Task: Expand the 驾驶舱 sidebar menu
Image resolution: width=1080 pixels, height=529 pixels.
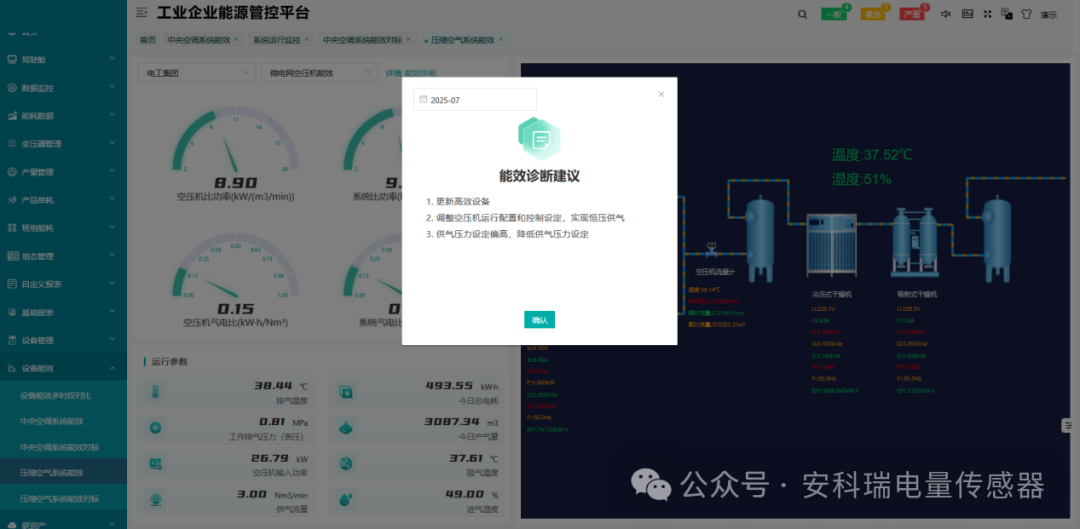Action: click(63, 59)
